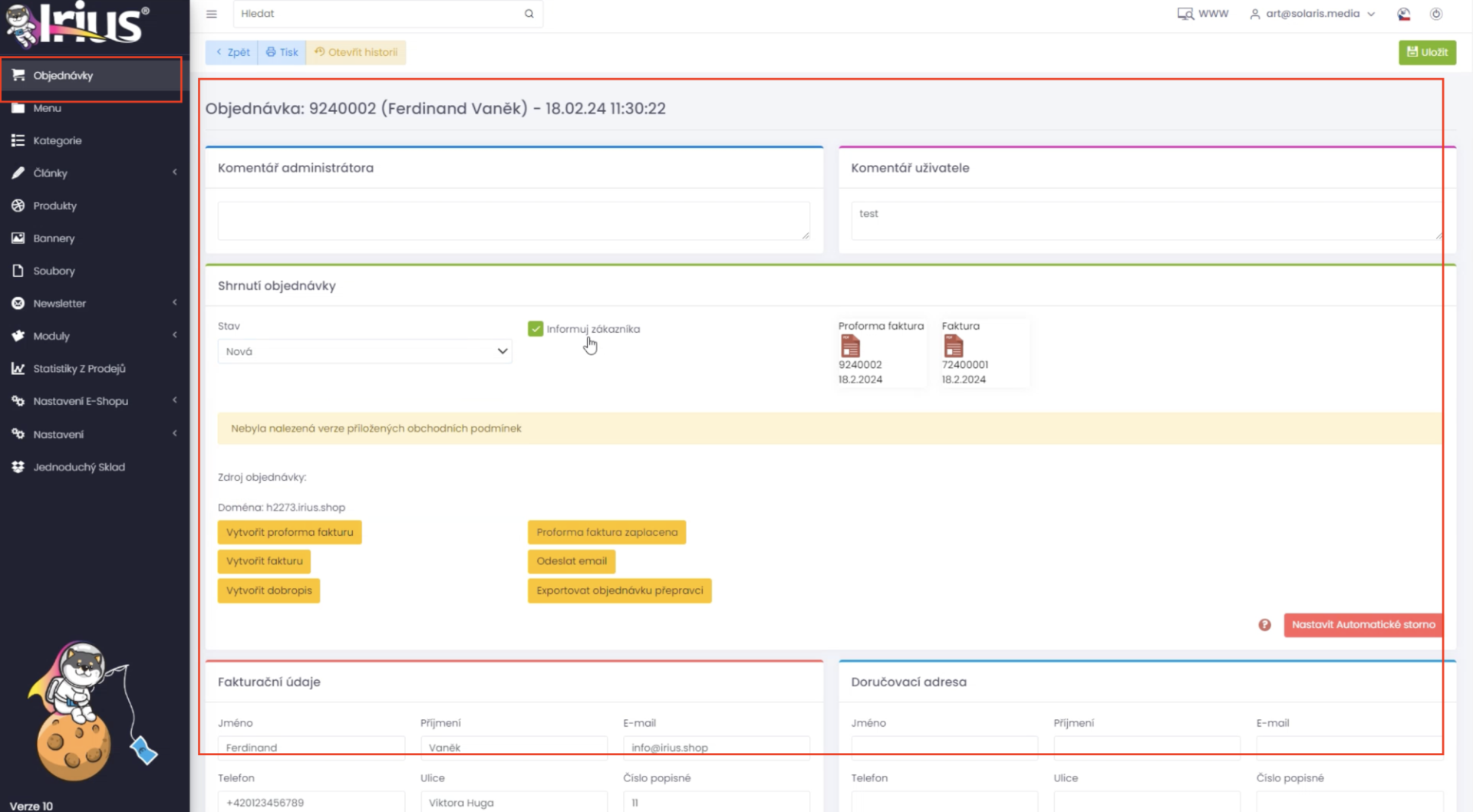This screenshot has width=1473, height=812.
Task: Print order with Tisk button
Action: coord(282,52)
